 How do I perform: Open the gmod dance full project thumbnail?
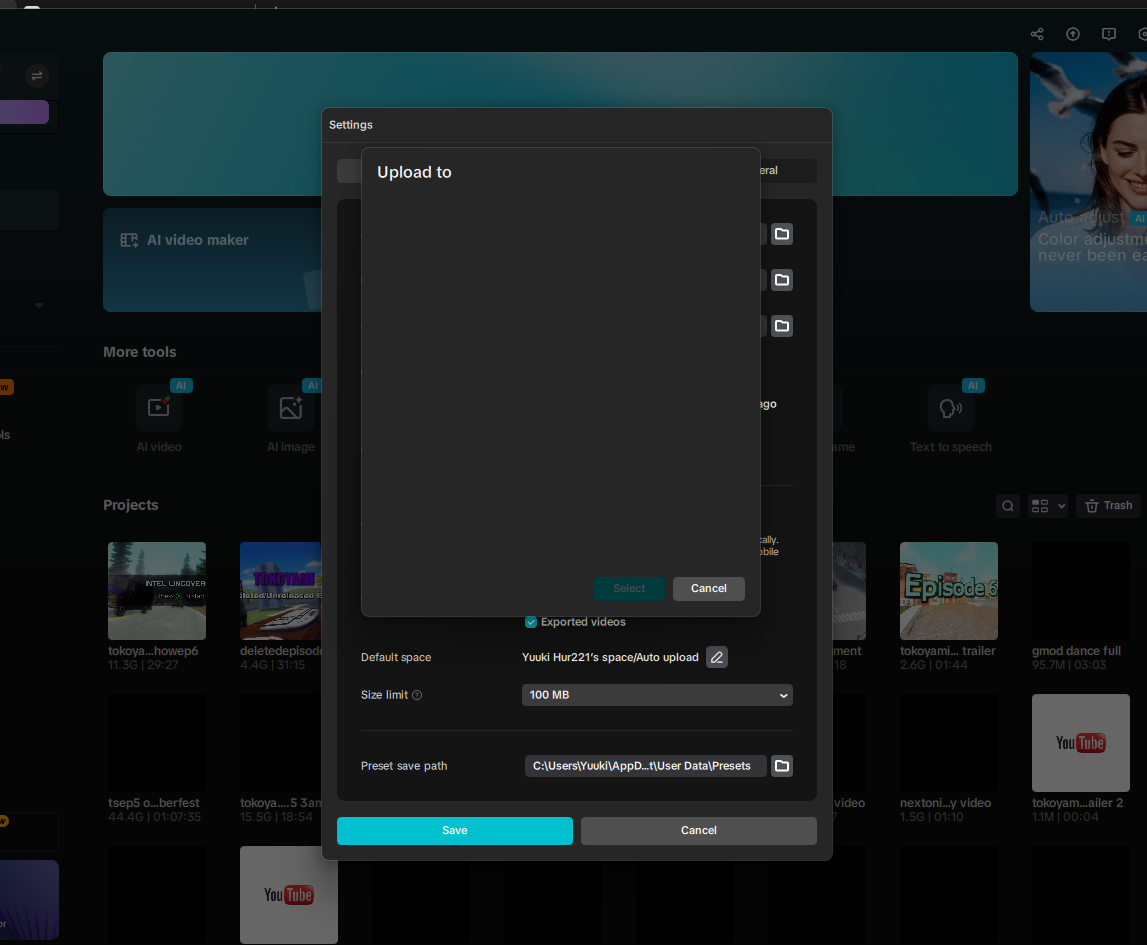1080,591
